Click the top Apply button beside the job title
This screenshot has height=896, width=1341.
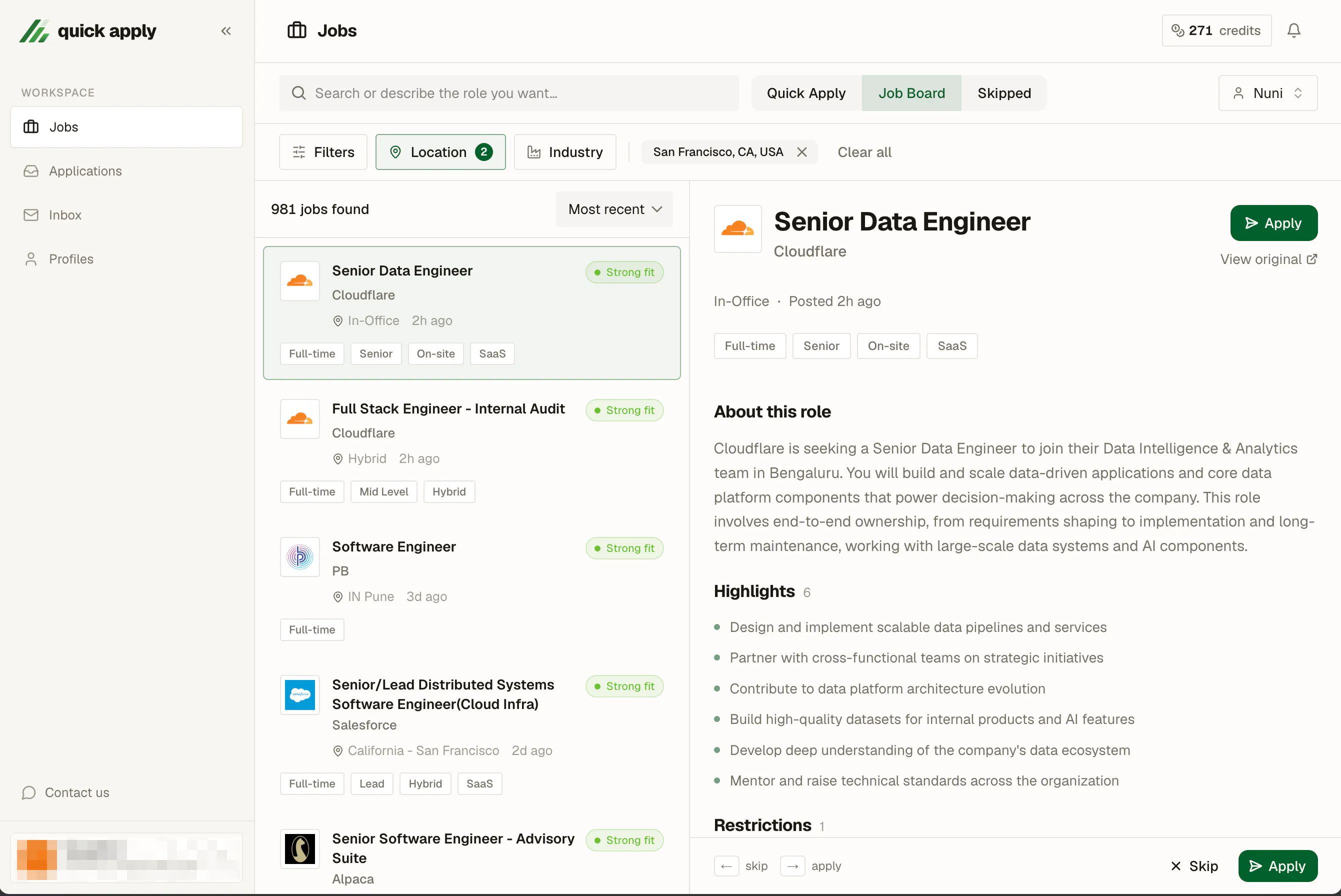click(1273, 223)
